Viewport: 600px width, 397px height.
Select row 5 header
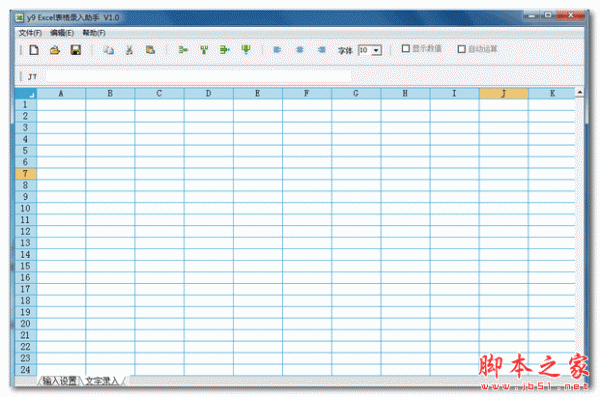pos(26,151)
